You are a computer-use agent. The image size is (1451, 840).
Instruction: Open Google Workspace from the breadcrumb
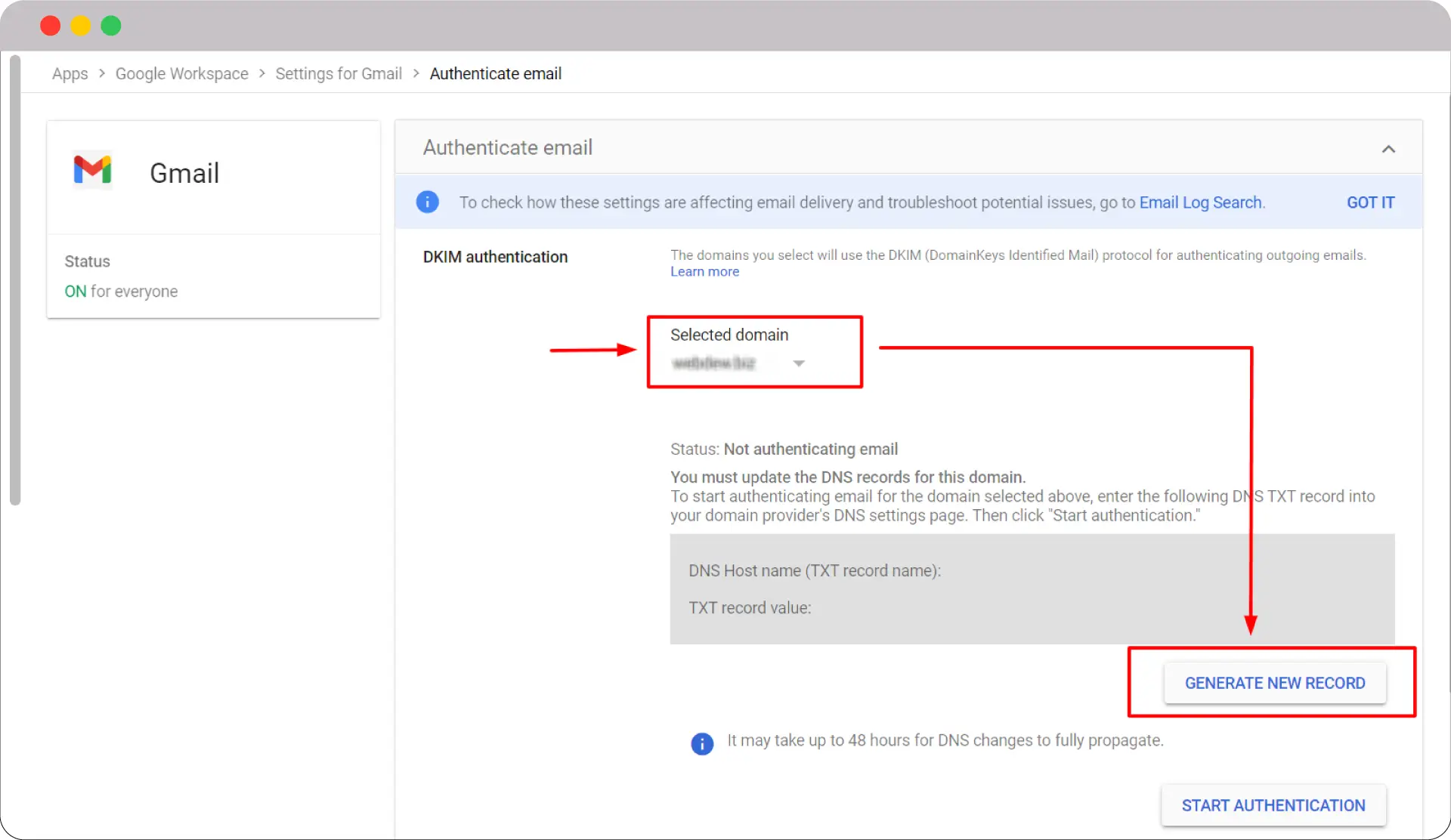click(x=181, y=73)
